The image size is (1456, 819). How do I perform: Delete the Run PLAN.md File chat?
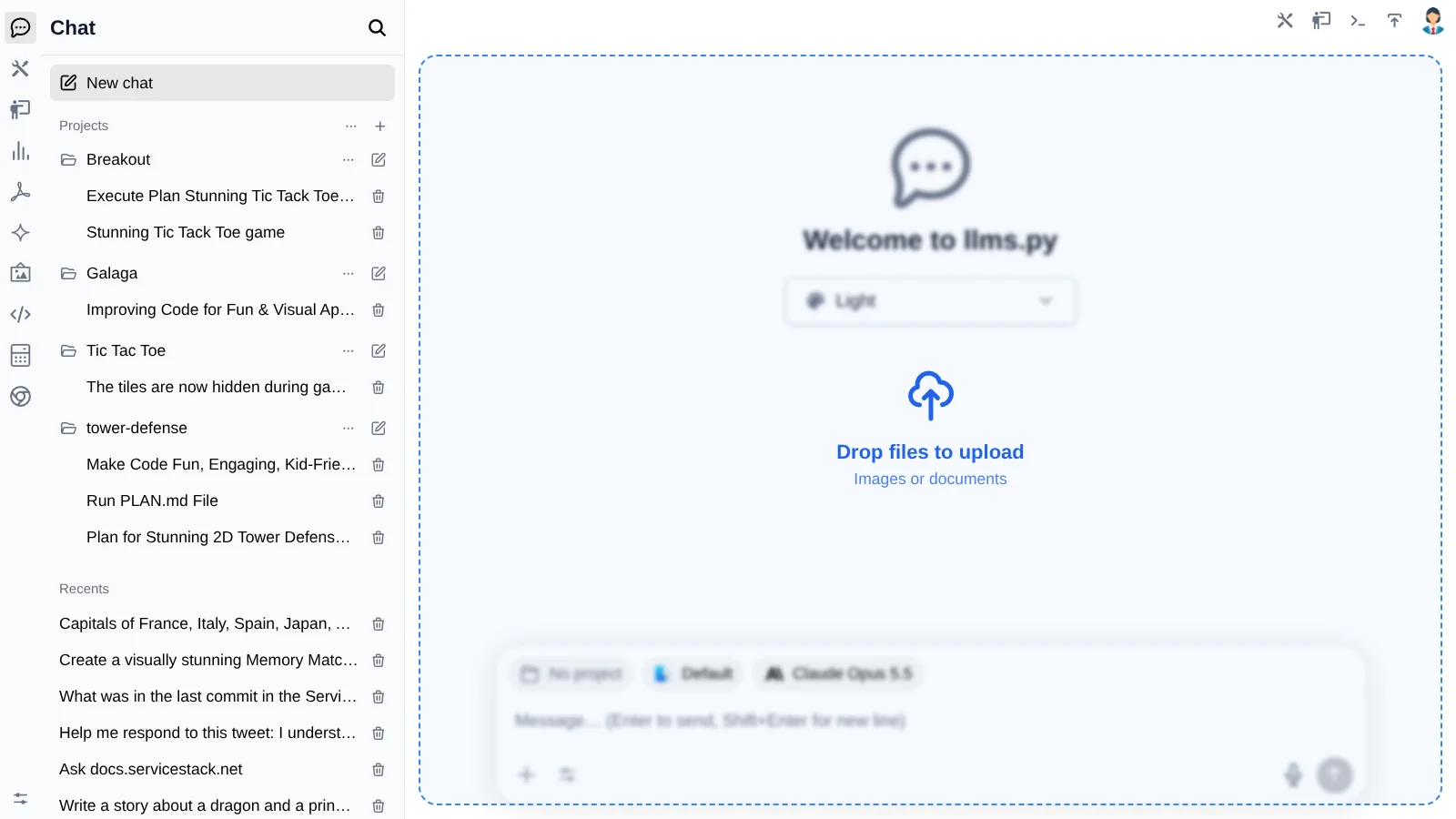pyautogui.click(x=379, y=501)
